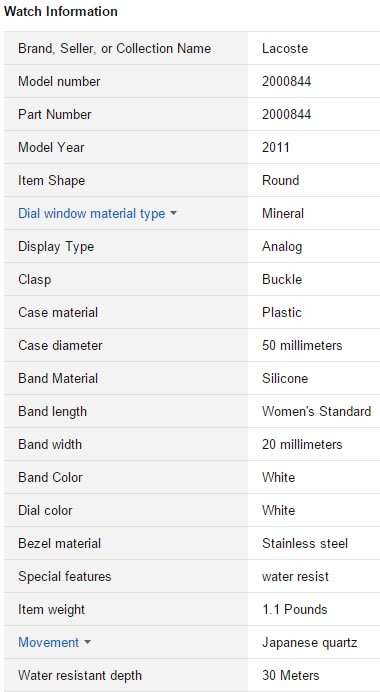The width and height of the screenshot is (380, 692).
Task: Expand the arrow next to Movement
Action: click(x=87, y=643)
